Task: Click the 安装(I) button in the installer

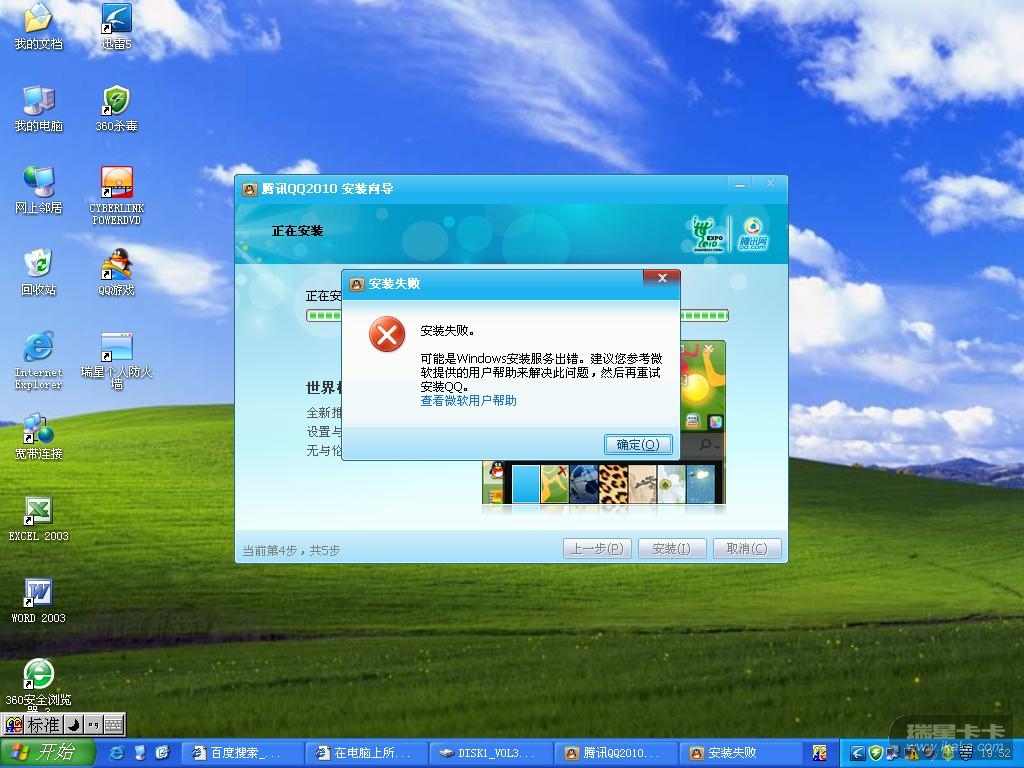Action: click(671, 549)
